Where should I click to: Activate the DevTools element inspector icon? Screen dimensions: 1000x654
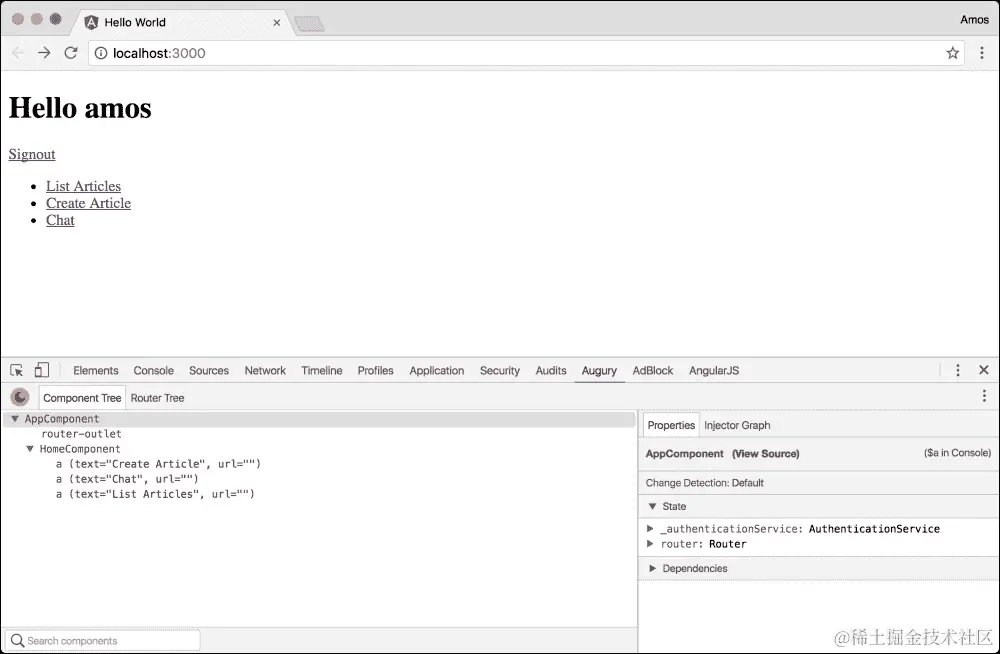(17, 370)
